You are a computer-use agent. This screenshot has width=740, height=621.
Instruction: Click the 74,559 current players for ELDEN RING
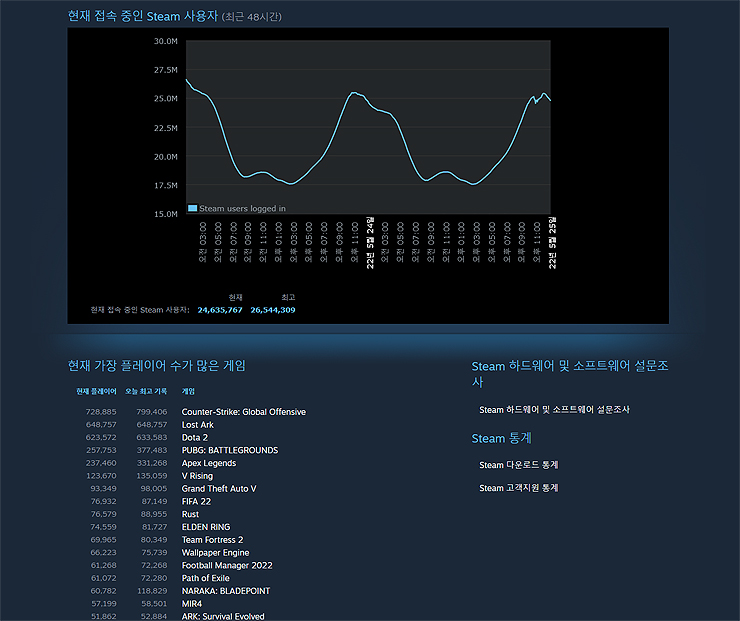[103, 527]
